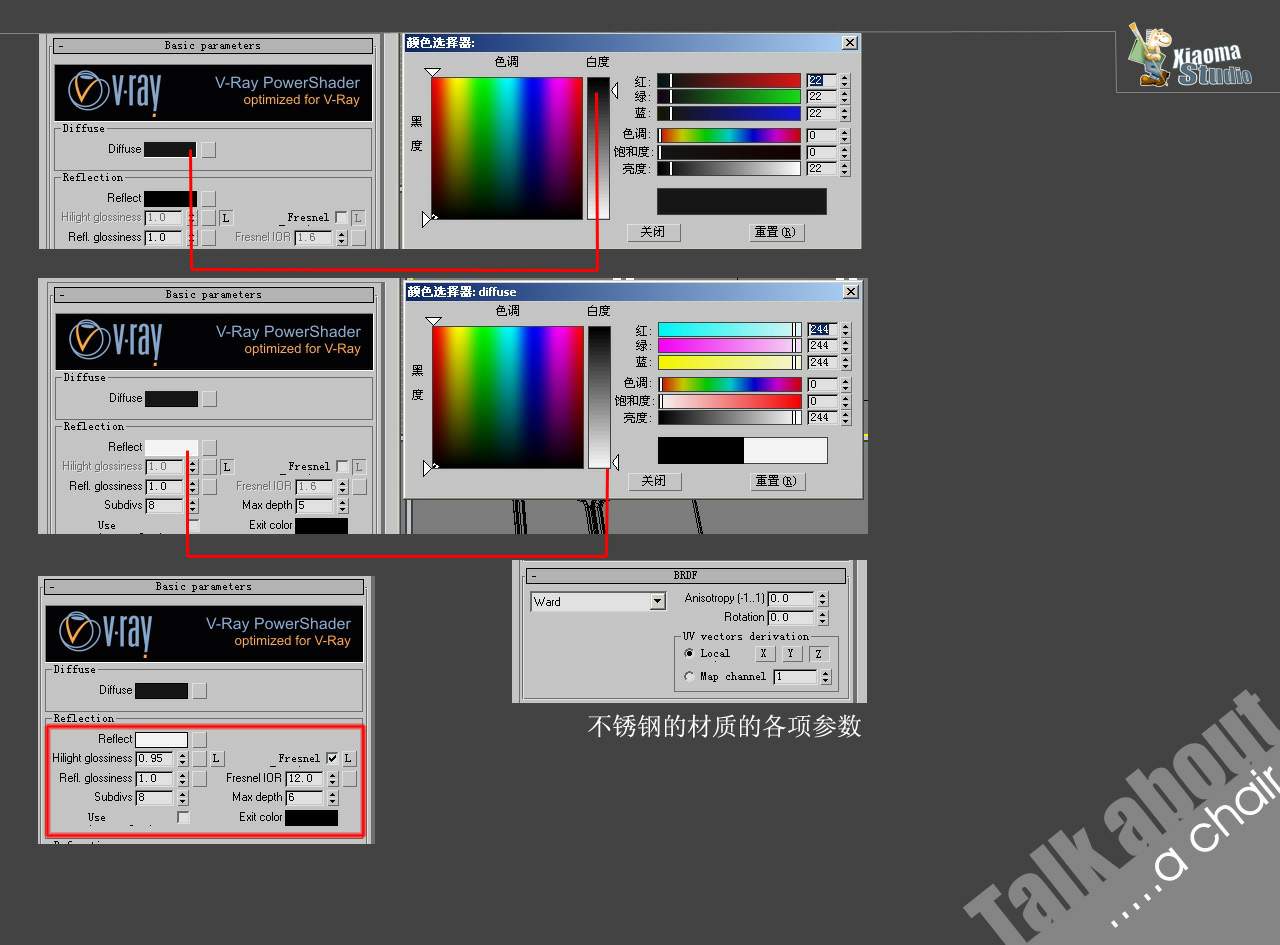Click 重置(R) in the color selector showing 22

click(x=775, y=232)
